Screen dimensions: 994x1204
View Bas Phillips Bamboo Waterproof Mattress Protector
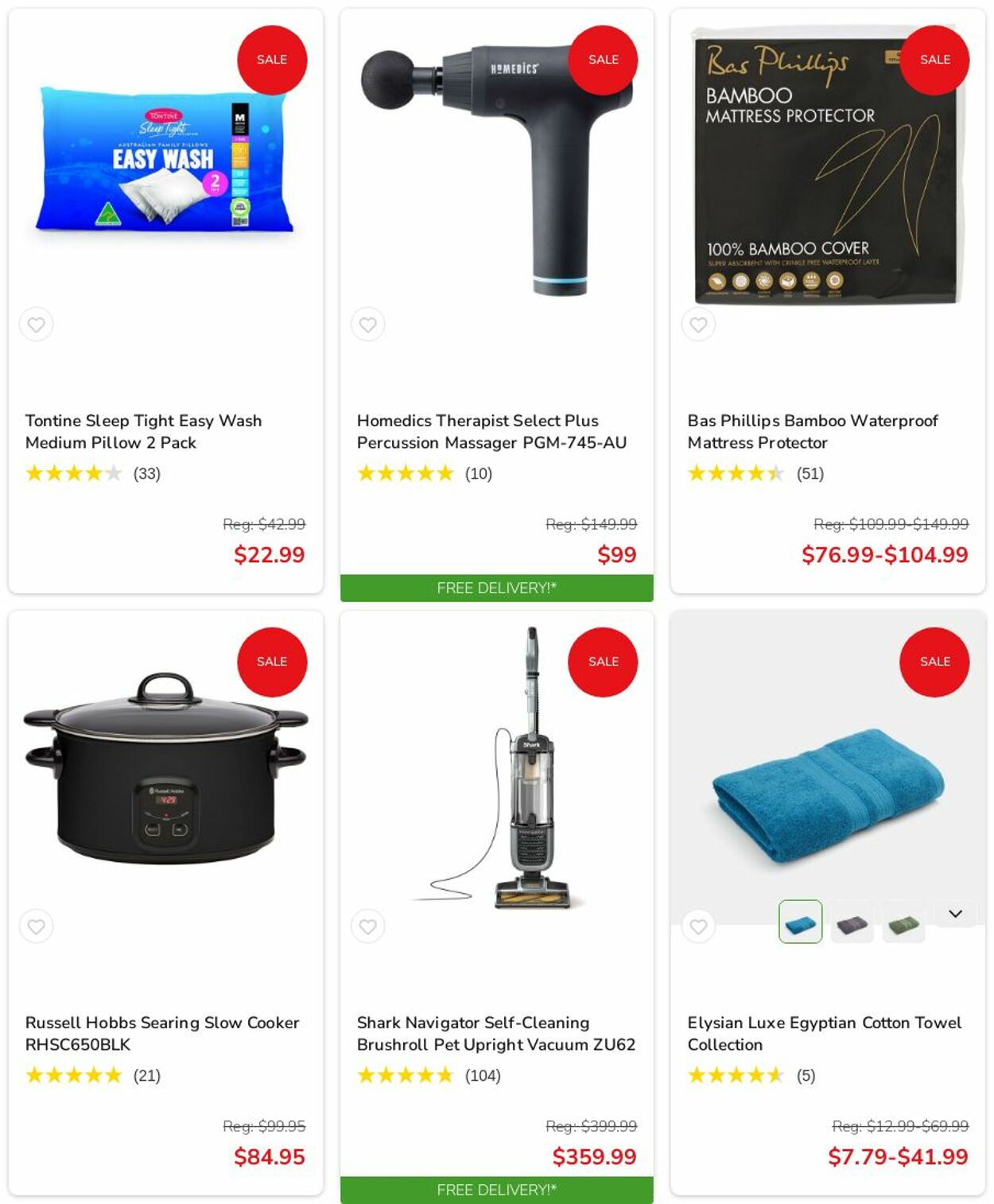tap(813, 431)
